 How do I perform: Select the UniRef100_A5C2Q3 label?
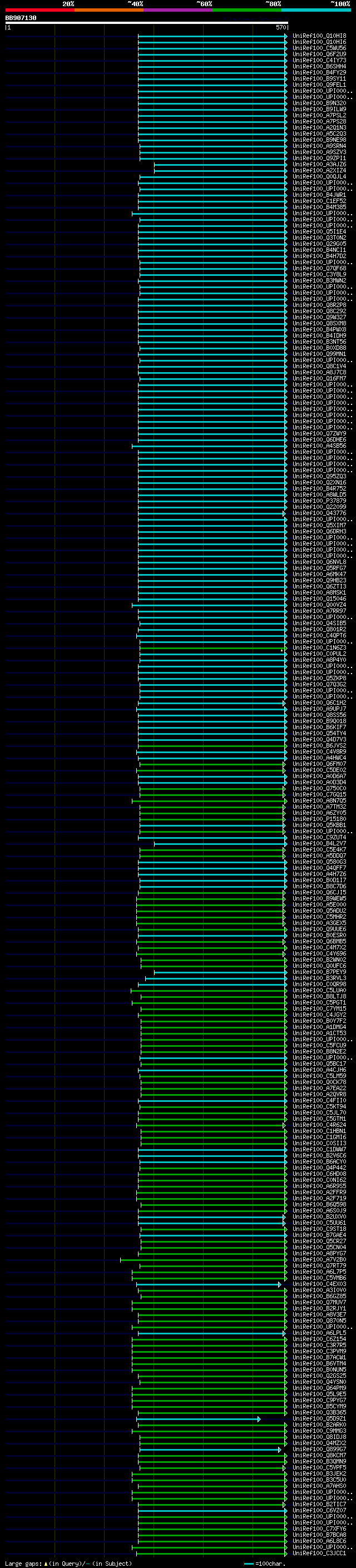coord(319,134)
